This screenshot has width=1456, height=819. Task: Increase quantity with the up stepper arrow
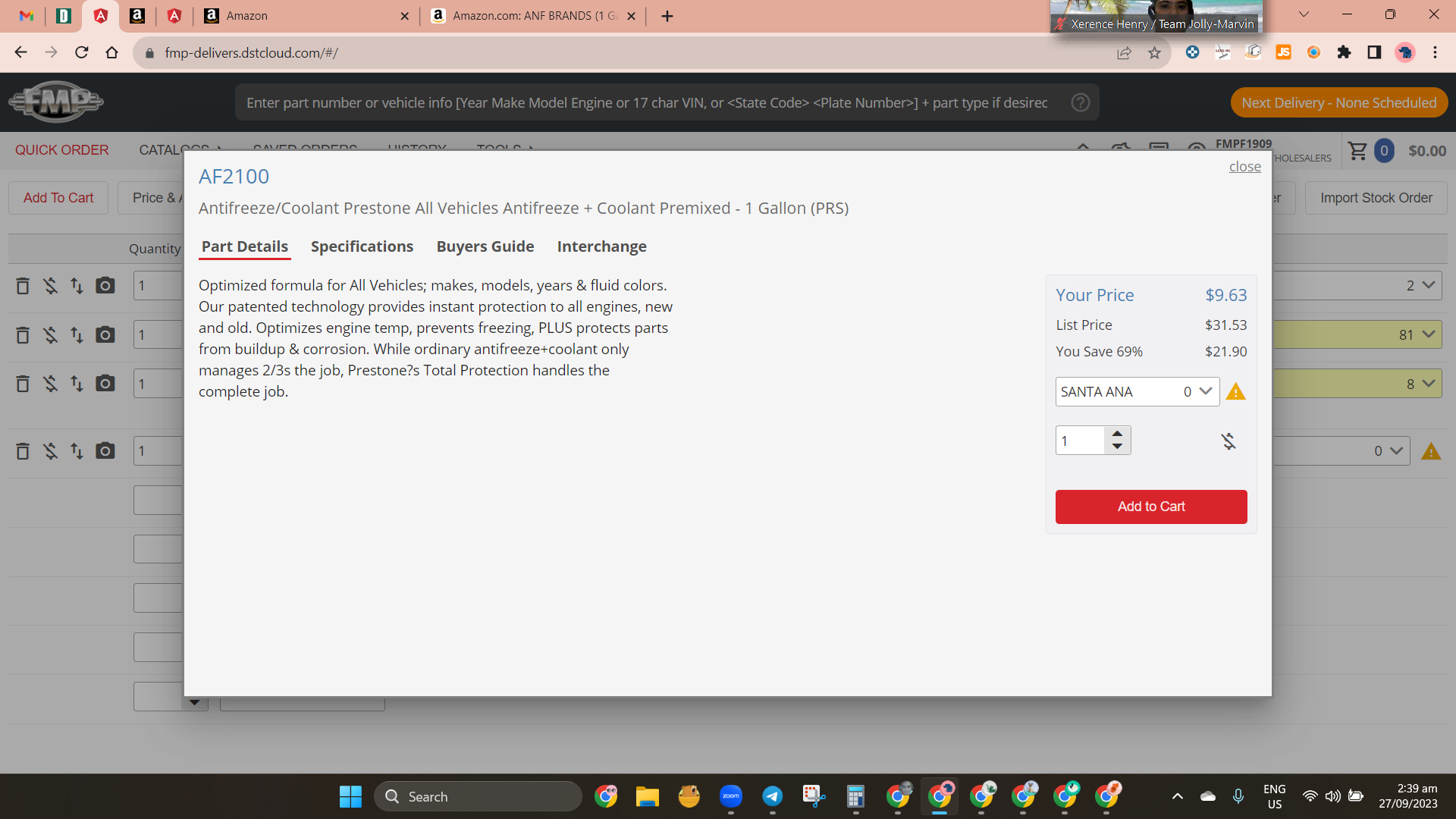(1117, 434)
